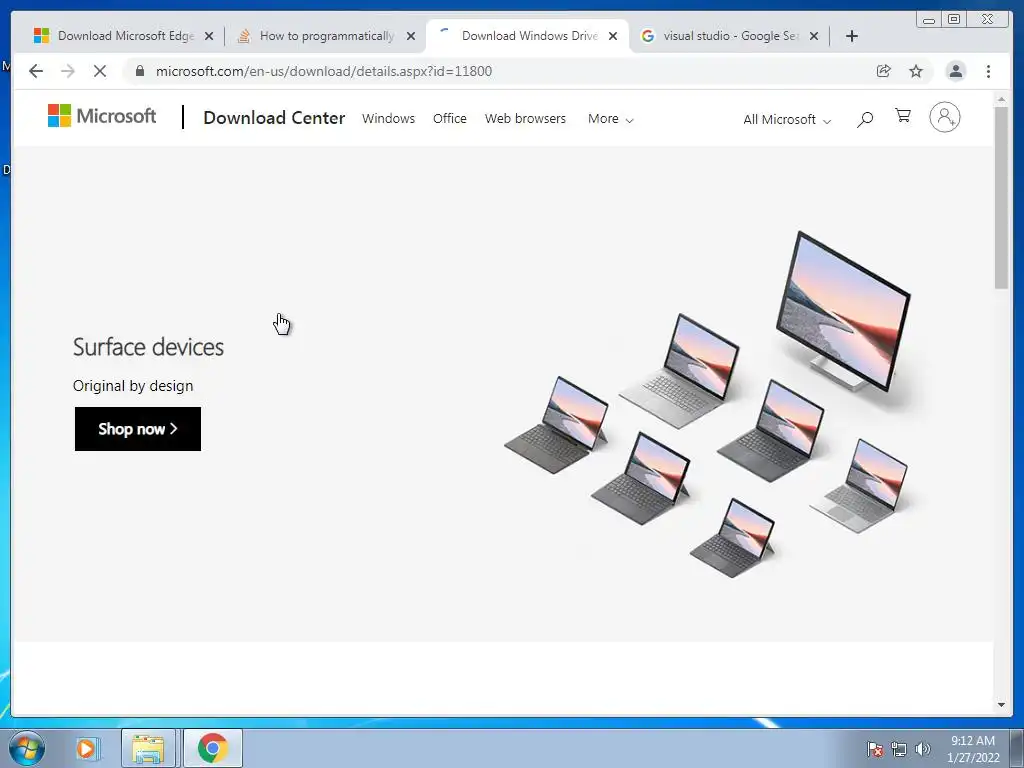1024x768 pixels.
Task: Click the page scrollbar down arrow
Action: click(x=1001, y=705)
